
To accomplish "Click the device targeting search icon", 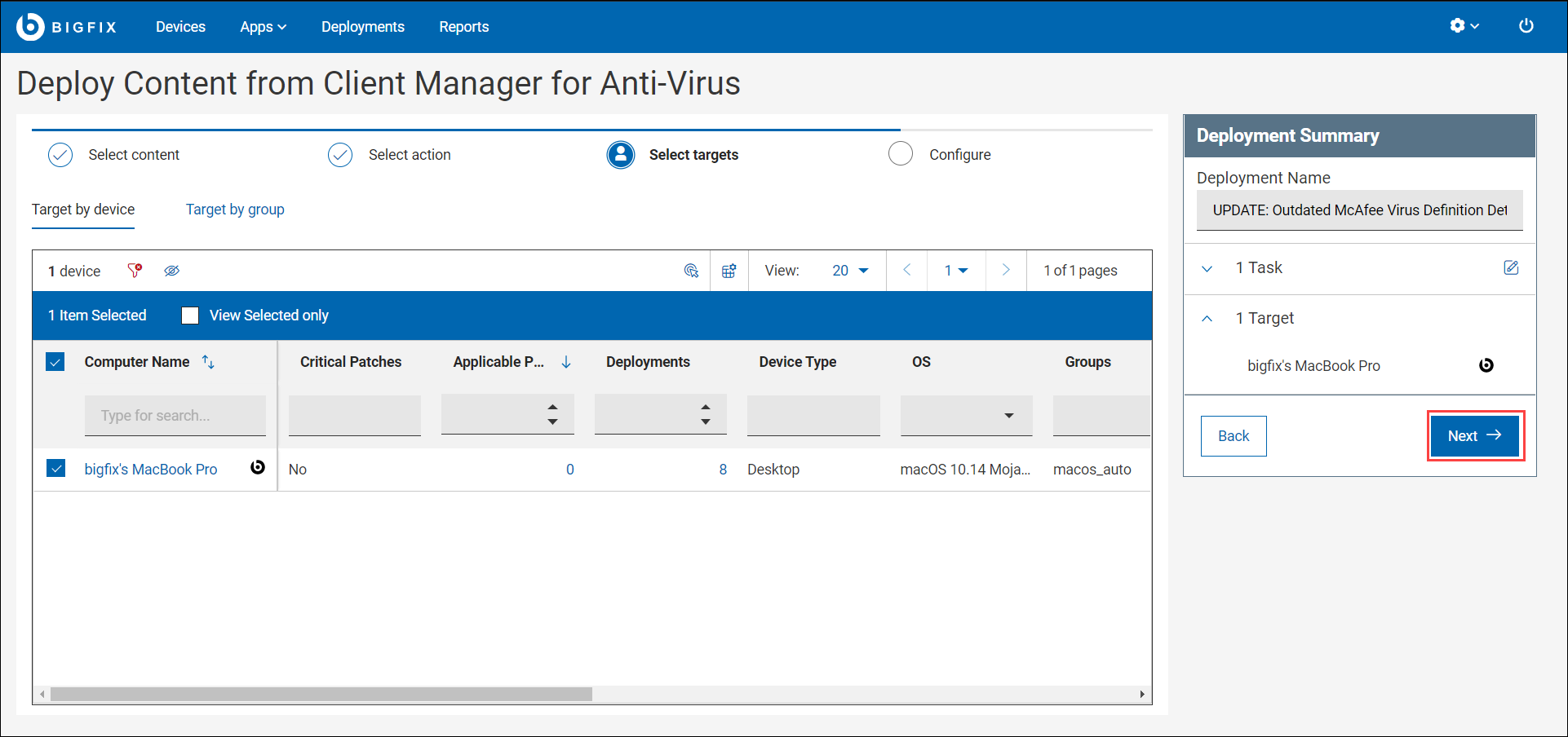I will [x=691, y=271].
